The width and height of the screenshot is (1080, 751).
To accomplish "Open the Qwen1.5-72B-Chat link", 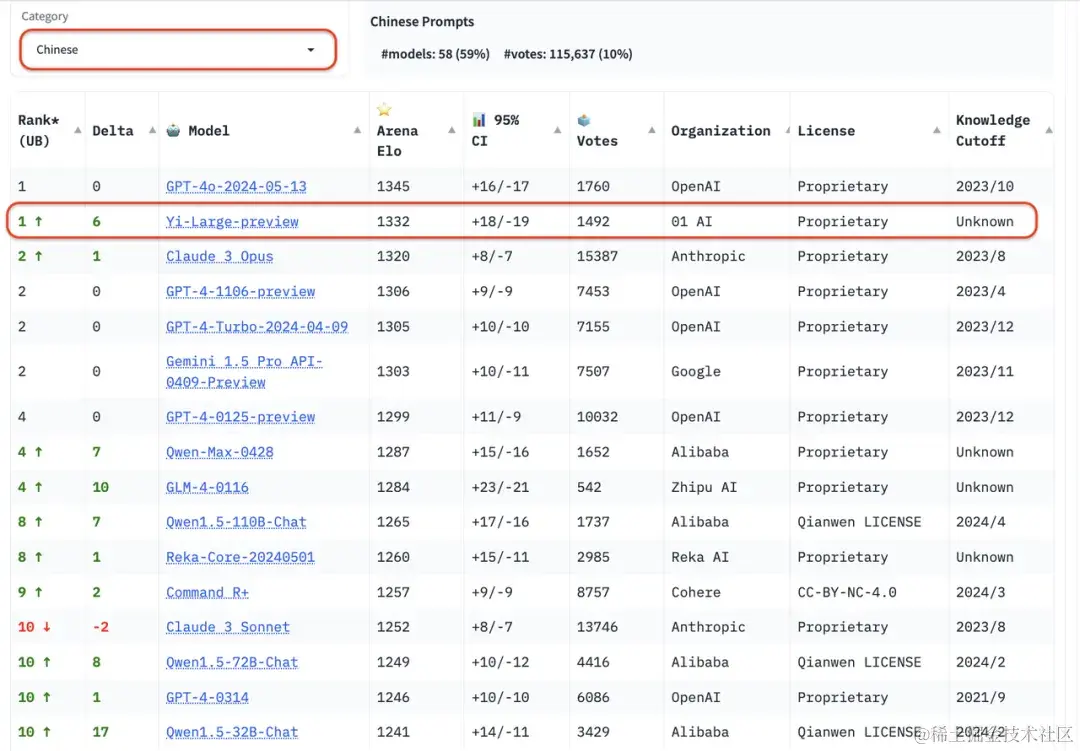I will point(232,662).
